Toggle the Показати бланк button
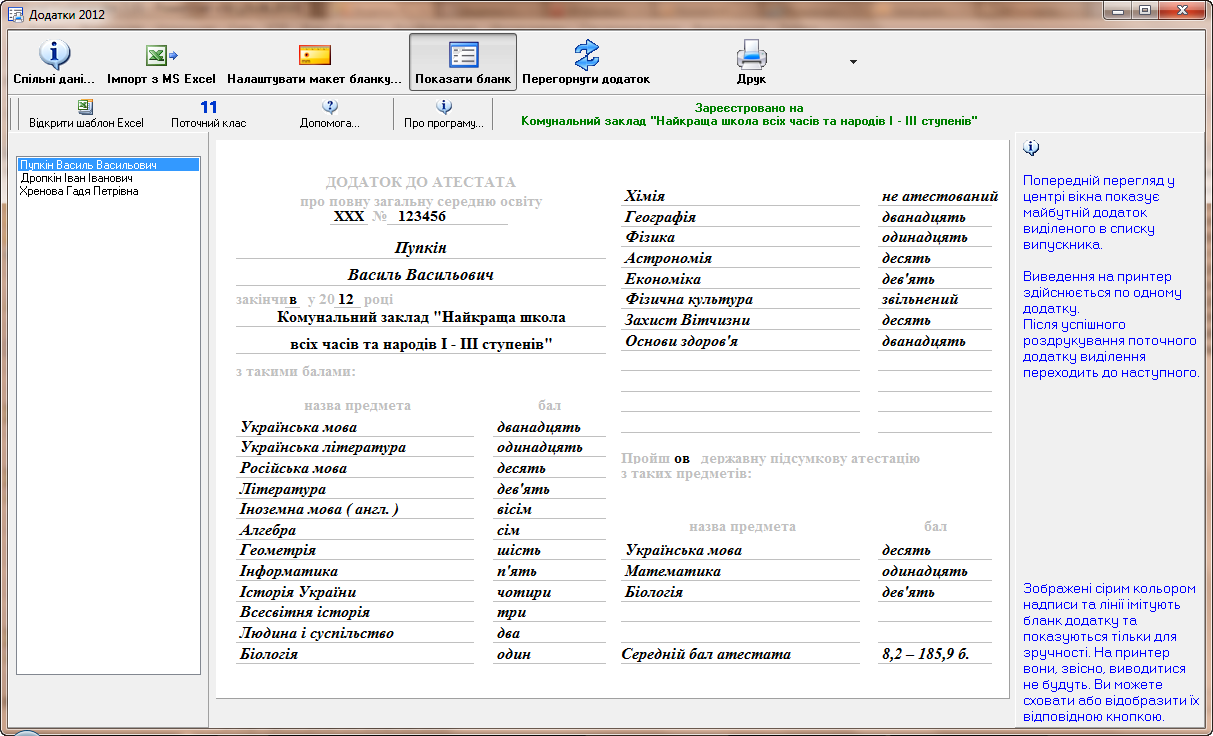 pos(463,62)
